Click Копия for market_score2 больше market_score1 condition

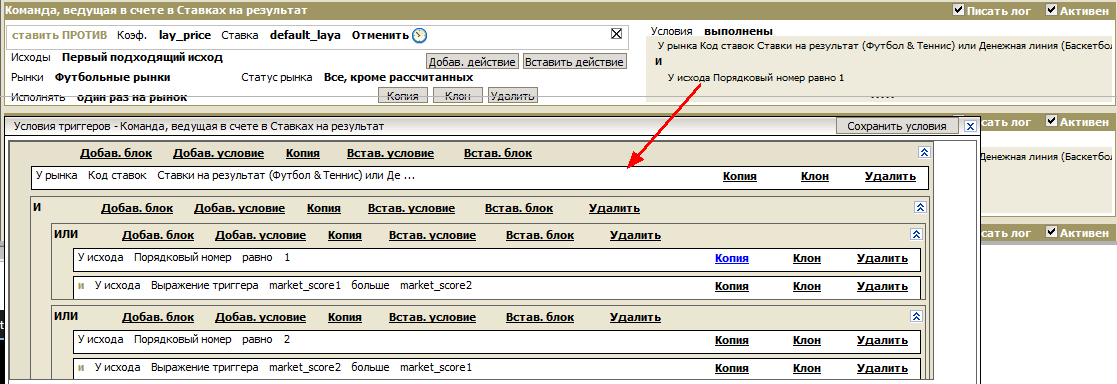732,368
